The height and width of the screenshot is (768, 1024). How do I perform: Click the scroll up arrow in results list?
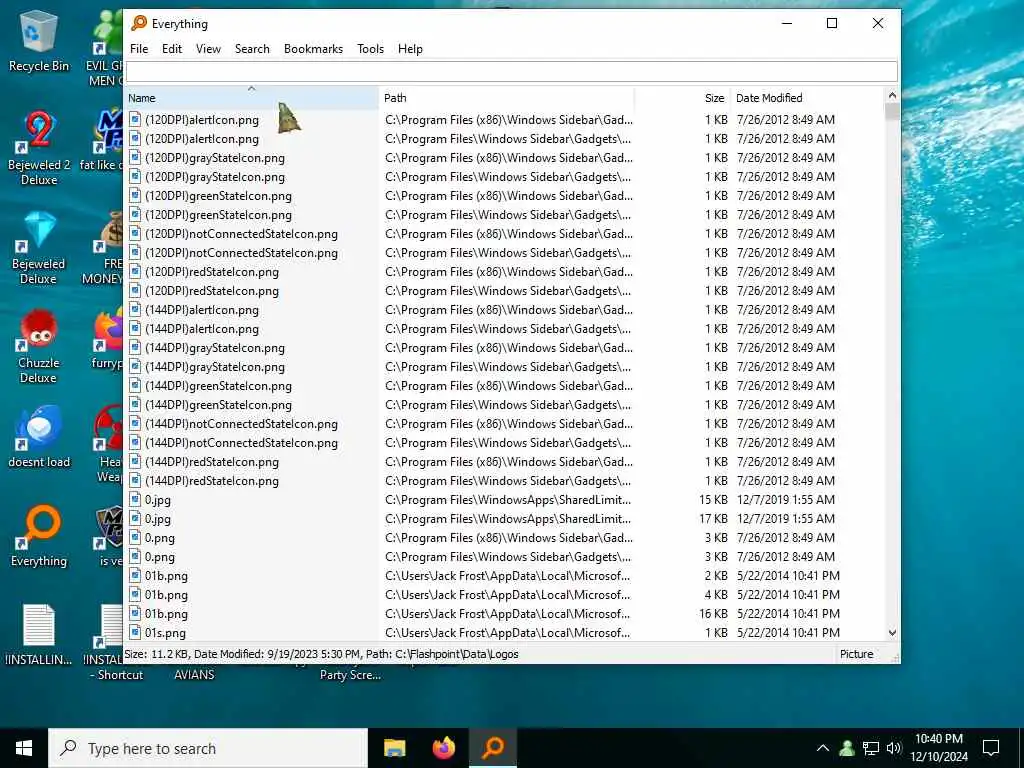[892, 95]
